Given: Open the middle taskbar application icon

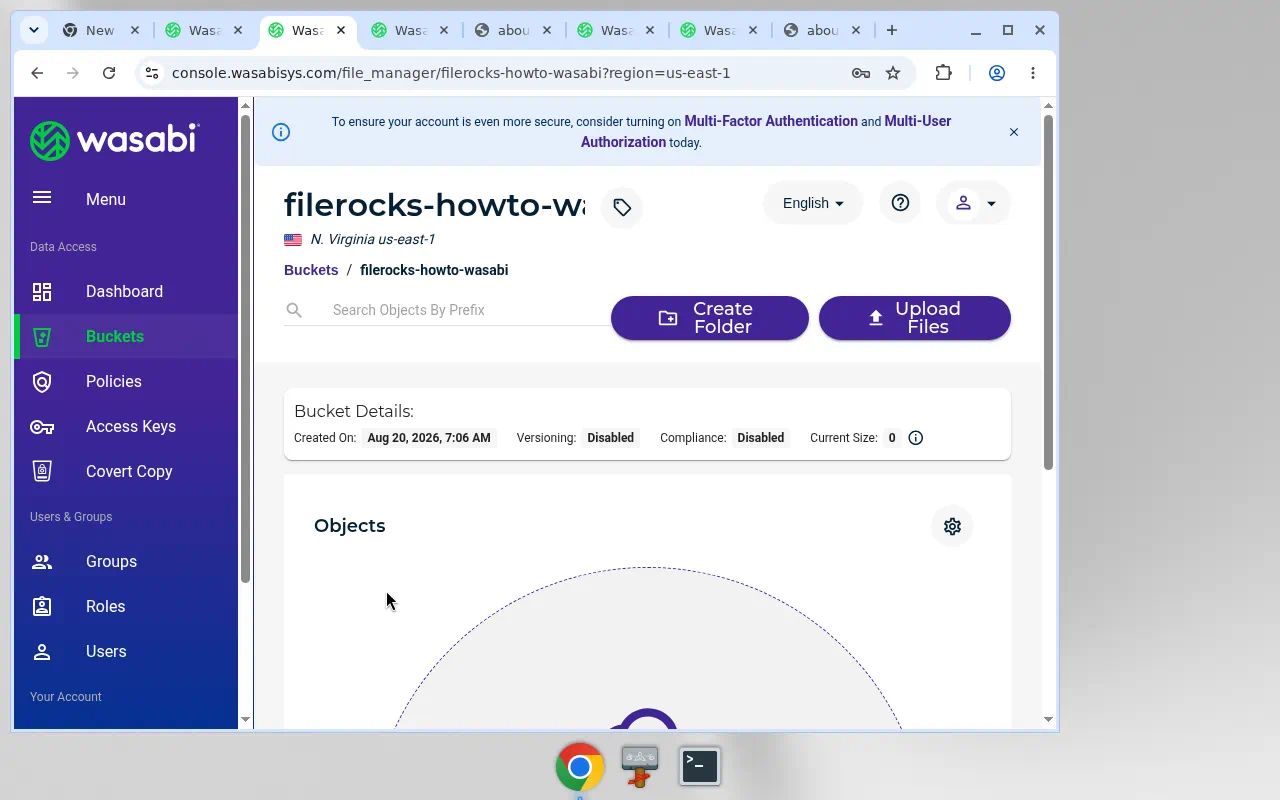Looking at the screenshot, I should tap(640, 767).
